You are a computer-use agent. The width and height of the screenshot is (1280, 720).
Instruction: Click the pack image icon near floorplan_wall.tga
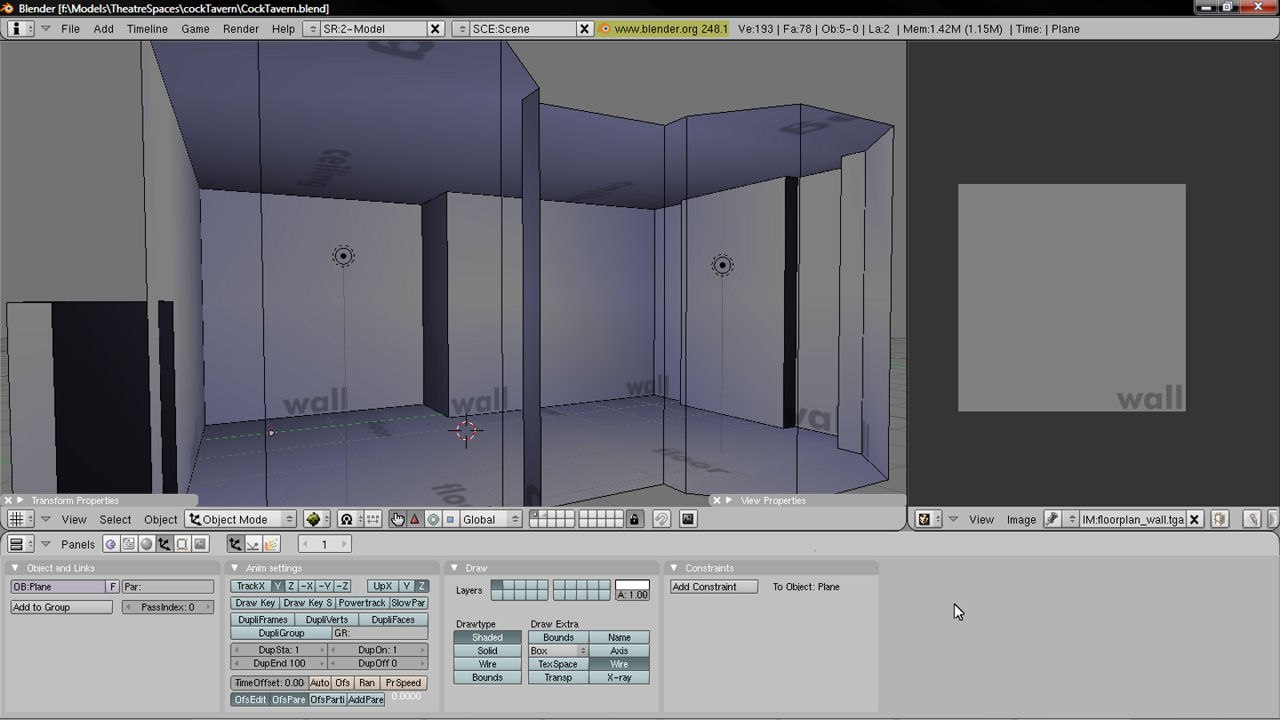[x=1220, y=519]
